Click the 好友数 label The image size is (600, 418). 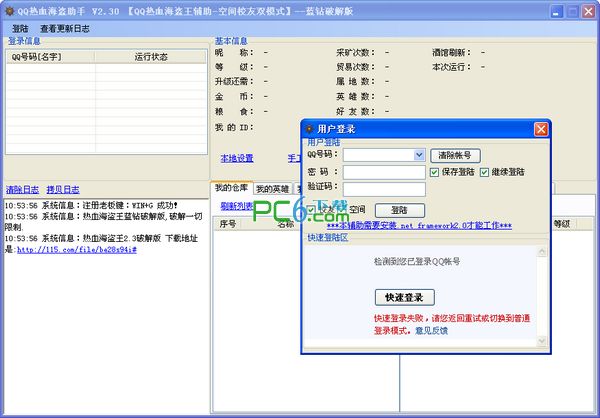[355, 111]
